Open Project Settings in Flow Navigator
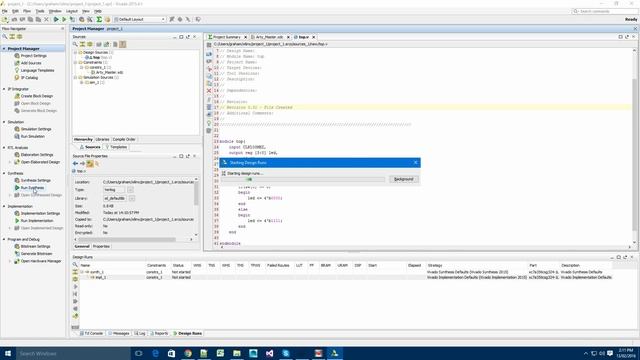 pos(33,56)
